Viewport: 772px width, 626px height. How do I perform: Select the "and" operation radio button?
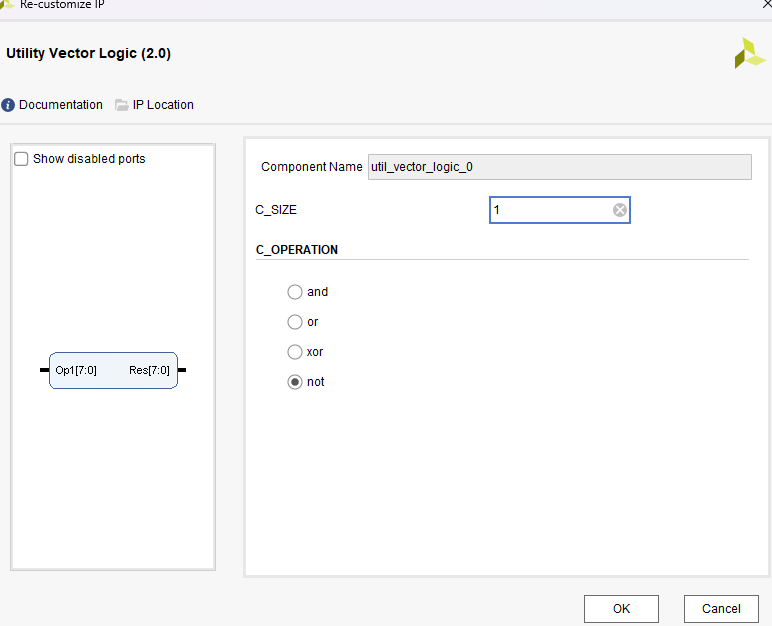[295, 292]
